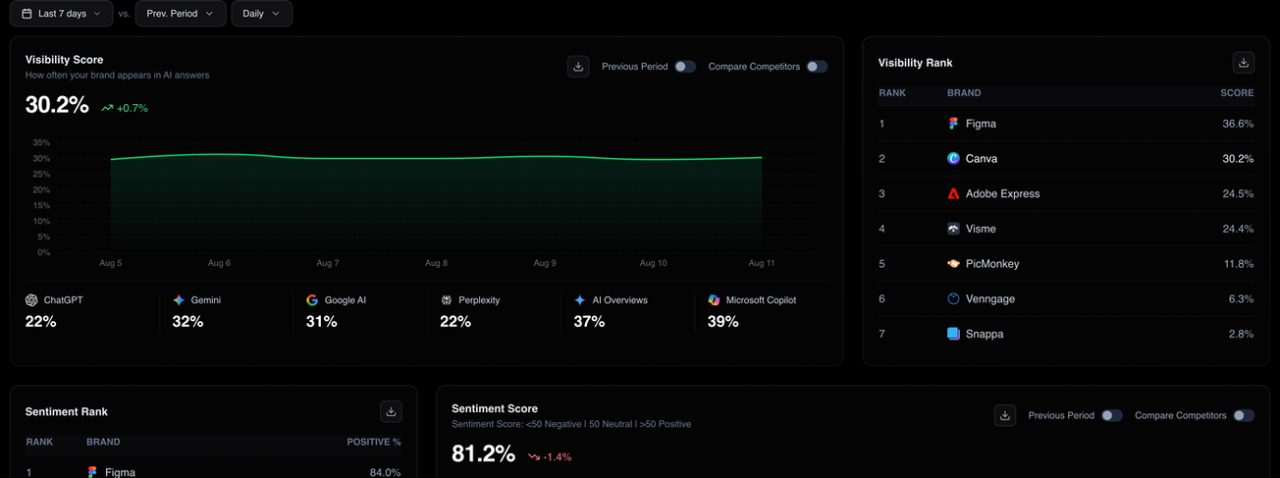Viewport: 1280px width, 478px height.
Task: Click the BRAND column header in Visibility Rank
Action: tap(964, 93)
